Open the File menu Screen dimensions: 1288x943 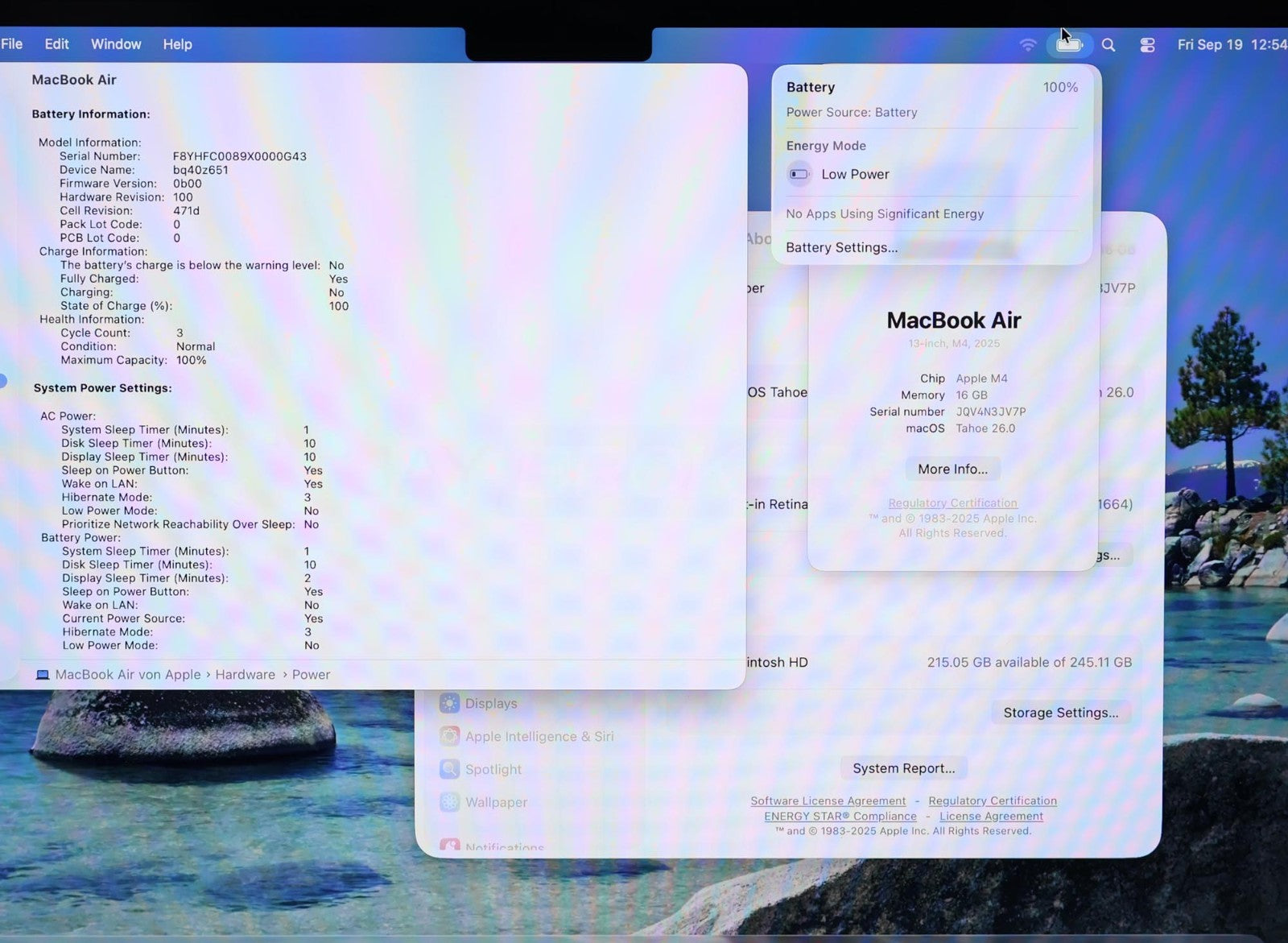(12, 44)
